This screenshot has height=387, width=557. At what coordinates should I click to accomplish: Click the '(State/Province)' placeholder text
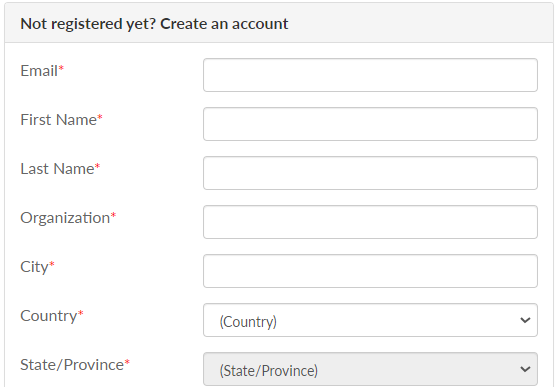coord(269,371)
